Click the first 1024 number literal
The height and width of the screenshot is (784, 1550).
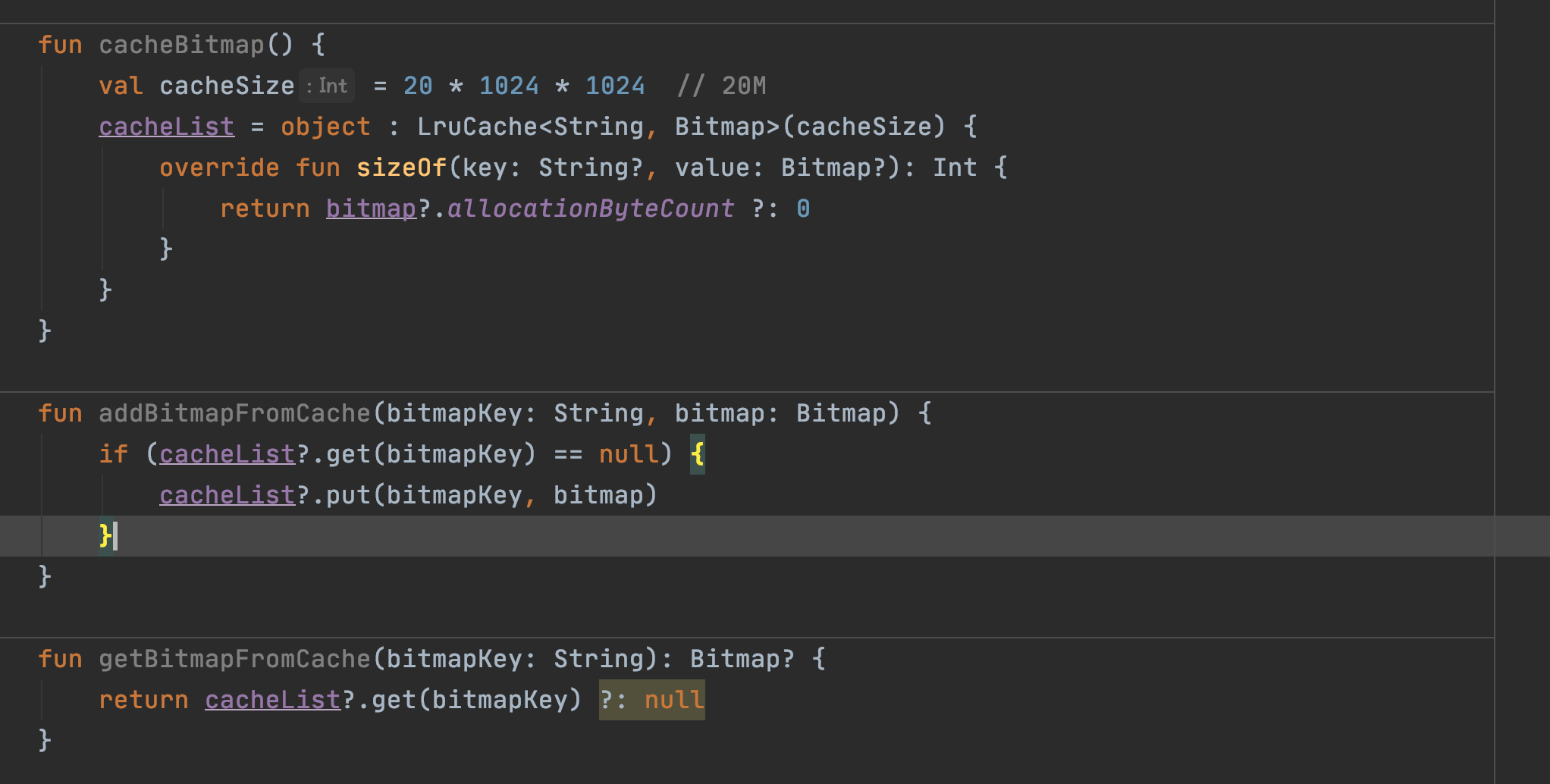pyautogui.click(x=509, y=86)
